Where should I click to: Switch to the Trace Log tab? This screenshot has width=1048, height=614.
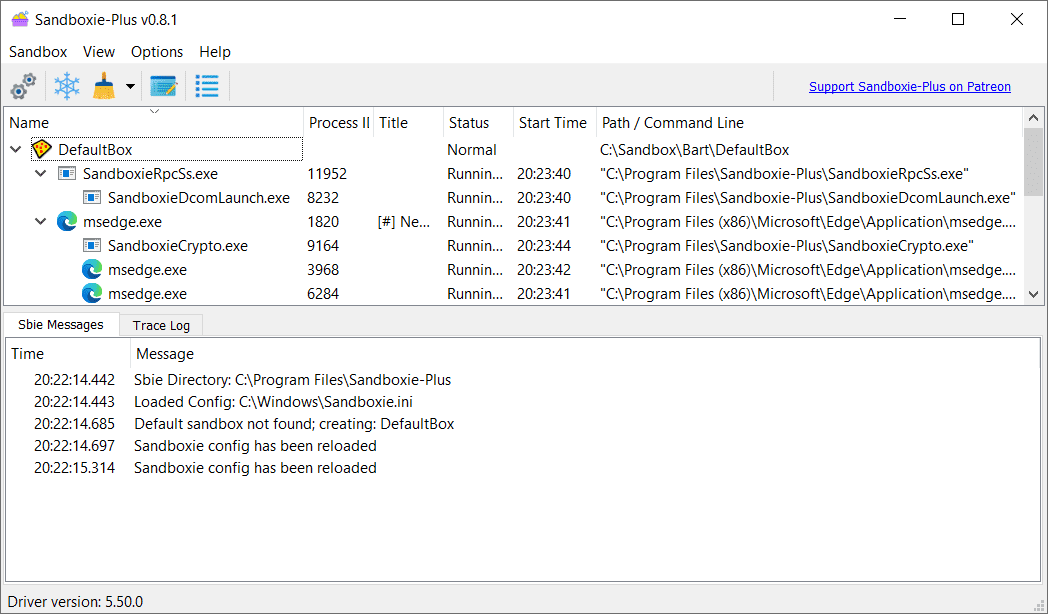tap(161, 325)
